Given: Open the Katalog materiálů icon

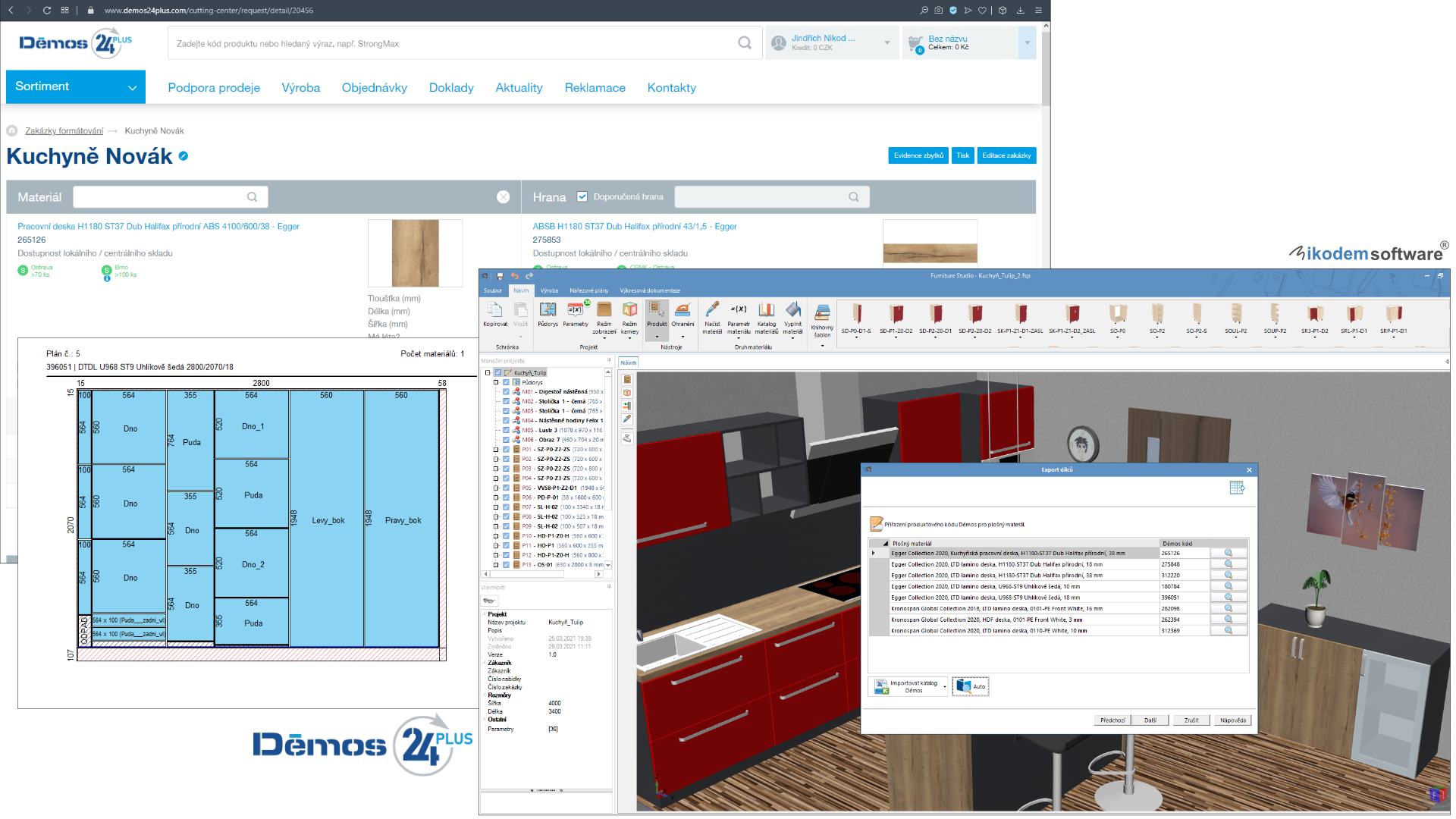Looking at the screenshot, I should (767, 311).
